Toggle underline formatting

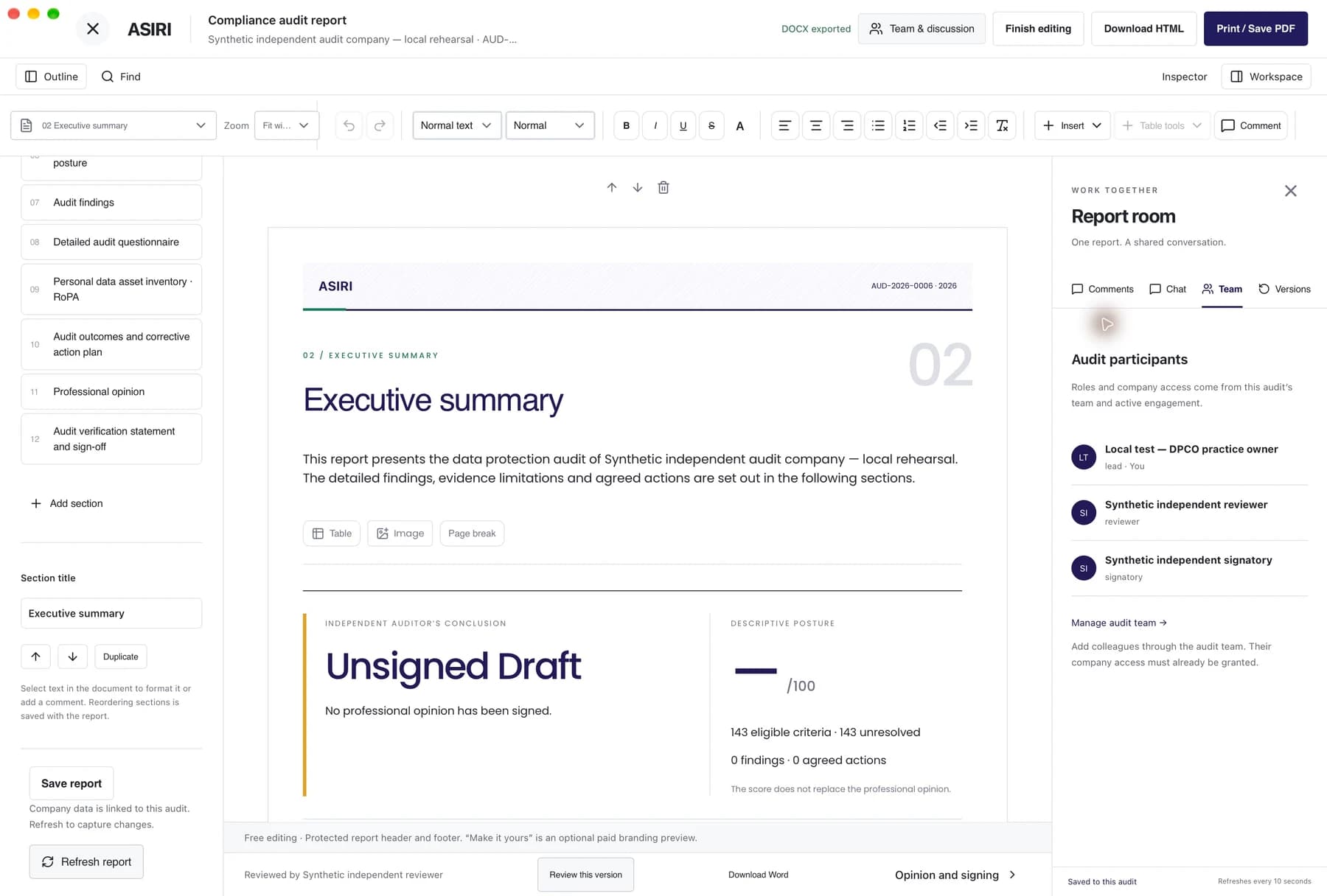pyautogui.click(x=683, y=125)
